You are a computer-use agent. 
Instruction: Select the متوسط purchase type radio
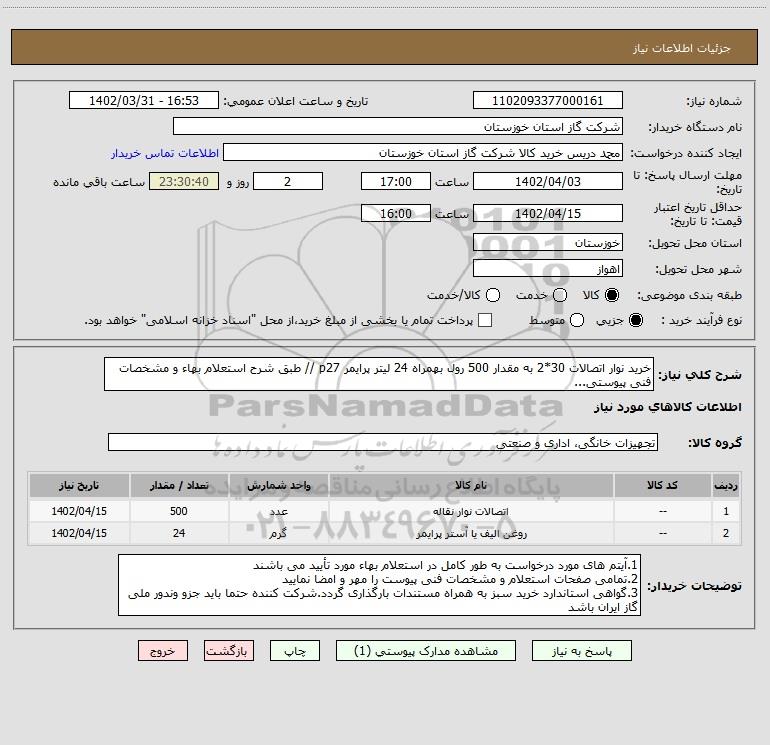click(577, 320)
